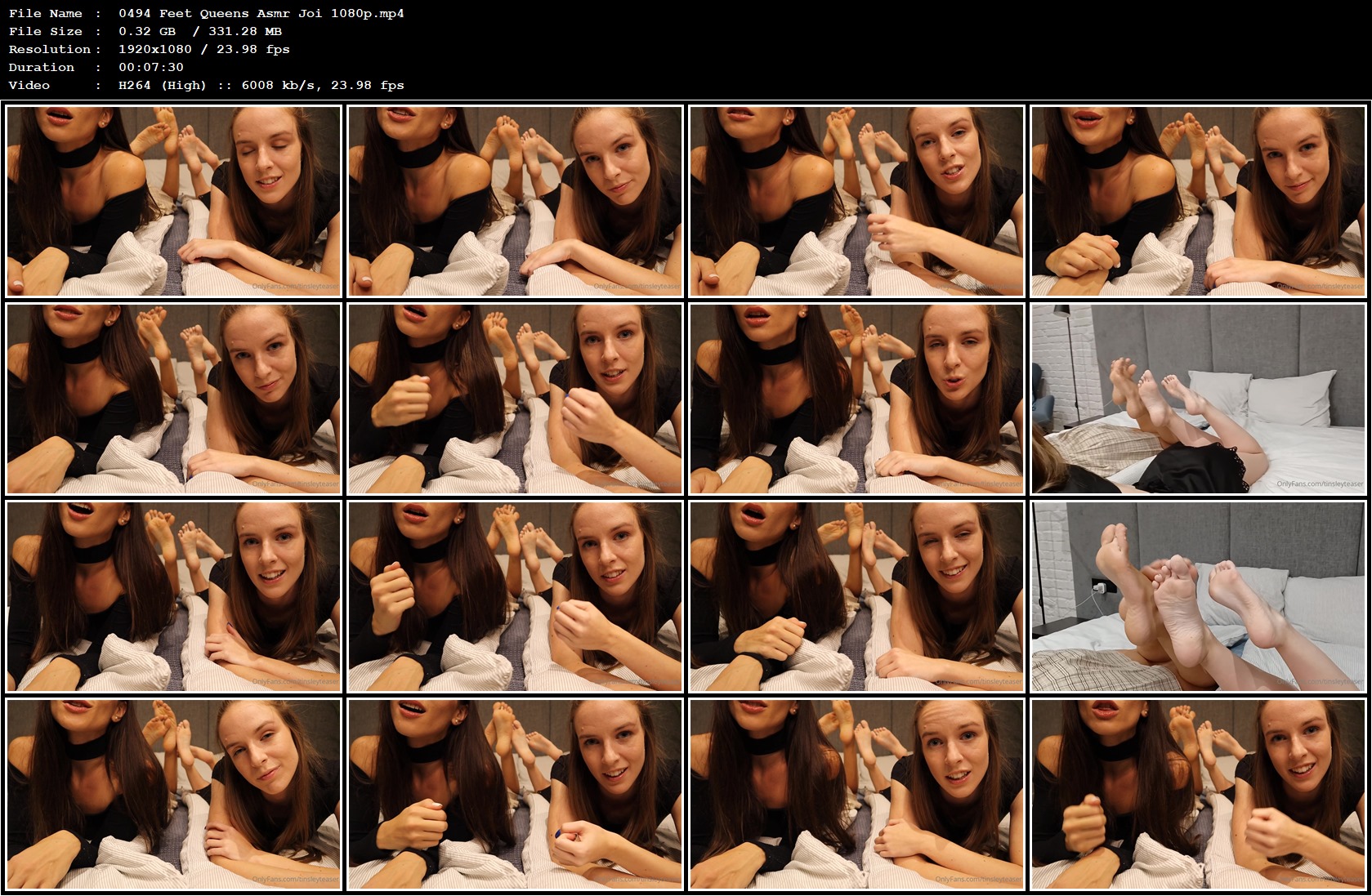Click the File Size metadata line
The width and height of the screenshot is (1372, 896).
(145, 31)
